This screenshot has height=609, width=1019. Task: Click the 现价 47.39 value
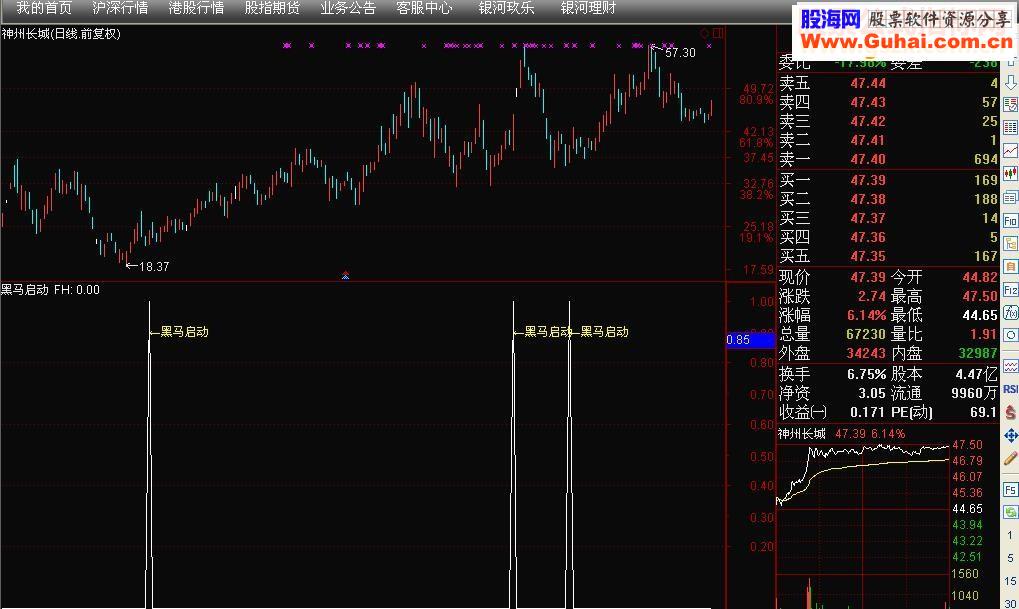coord(868,278)
